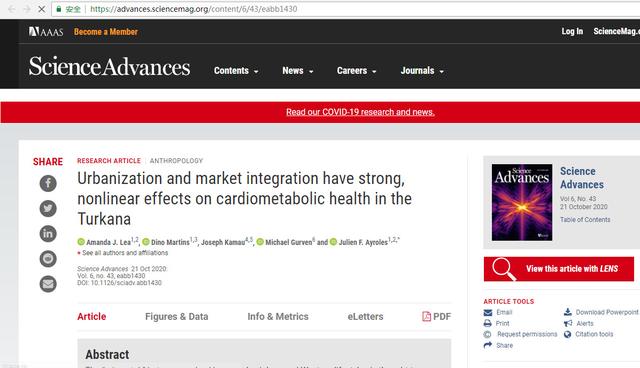The image size is (640, 368).
Task: Click the Citation tools text link
Action: pyautogui.click(x=594, y=334)
